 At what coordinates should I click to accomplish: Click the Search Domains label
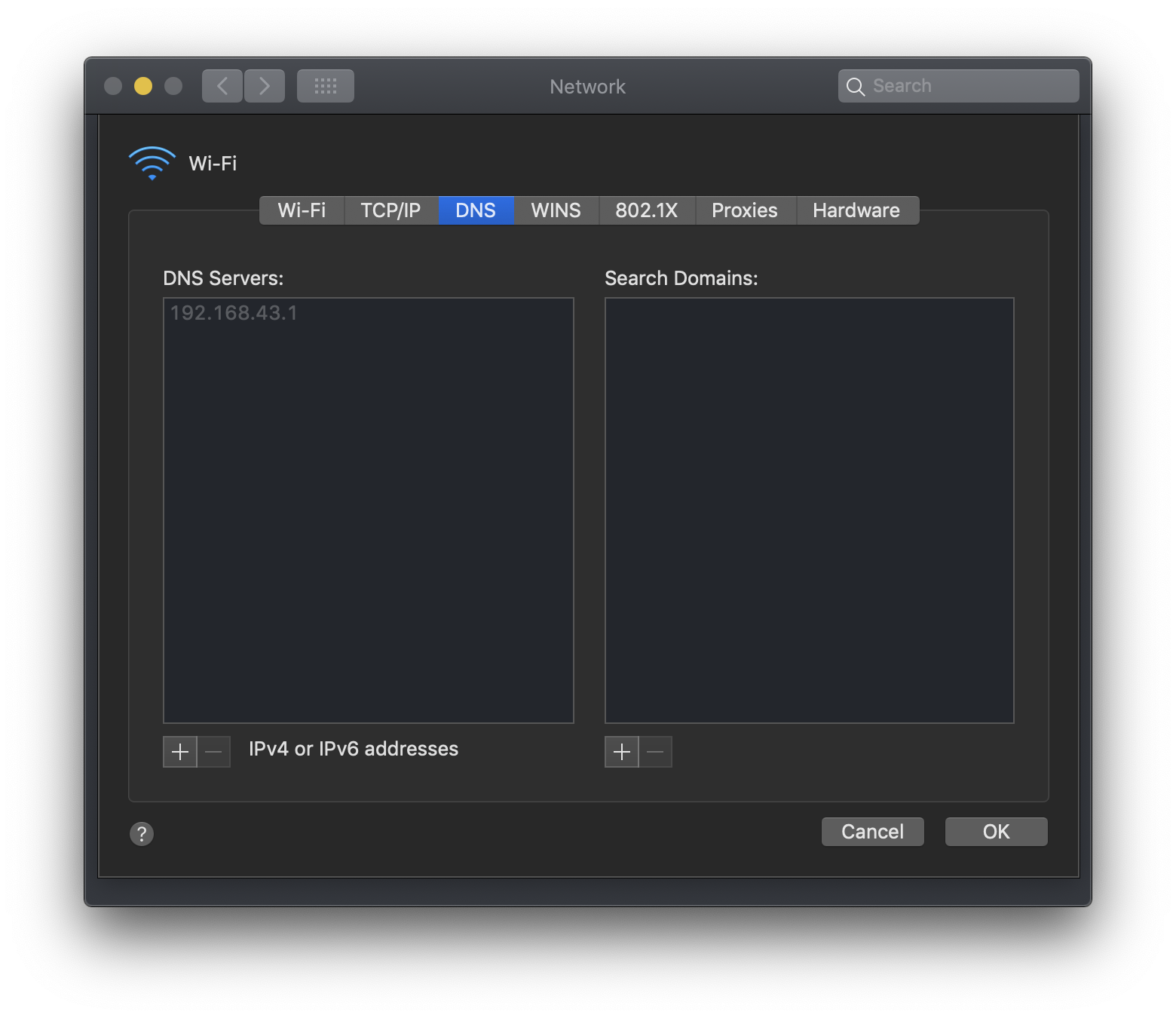tap(681, 278)
